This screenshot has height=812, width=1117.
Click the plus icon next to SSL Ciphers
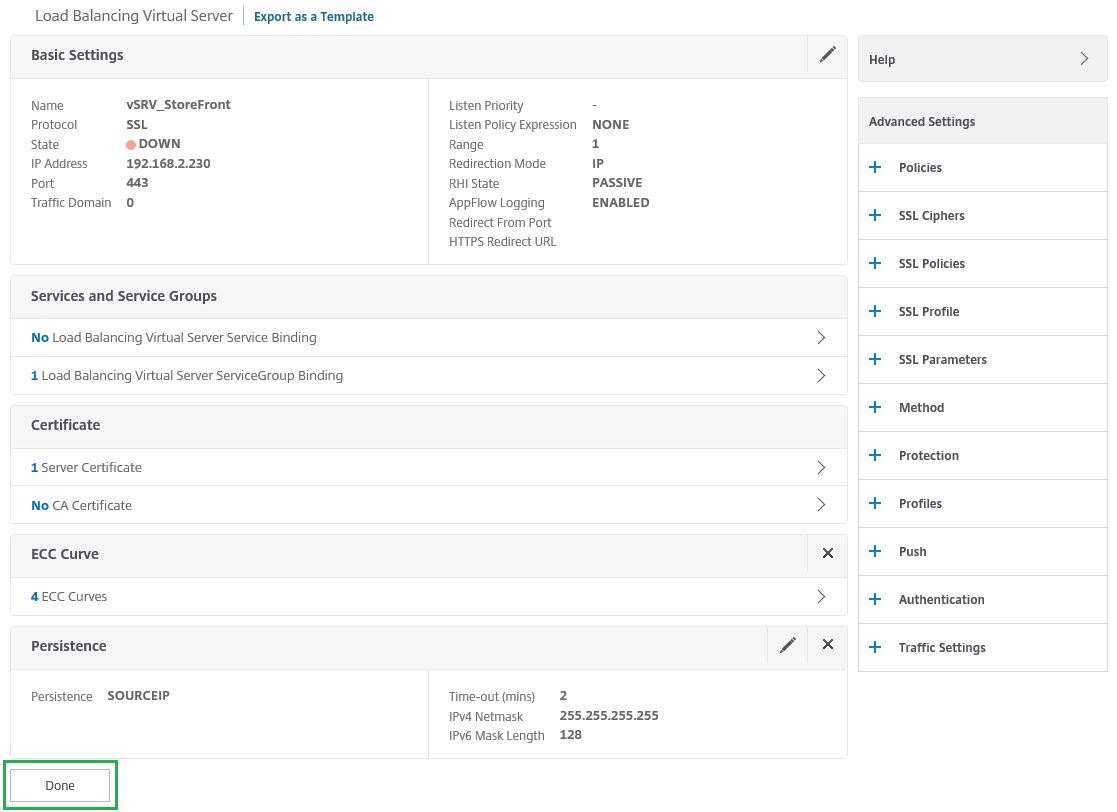(875, 215)
